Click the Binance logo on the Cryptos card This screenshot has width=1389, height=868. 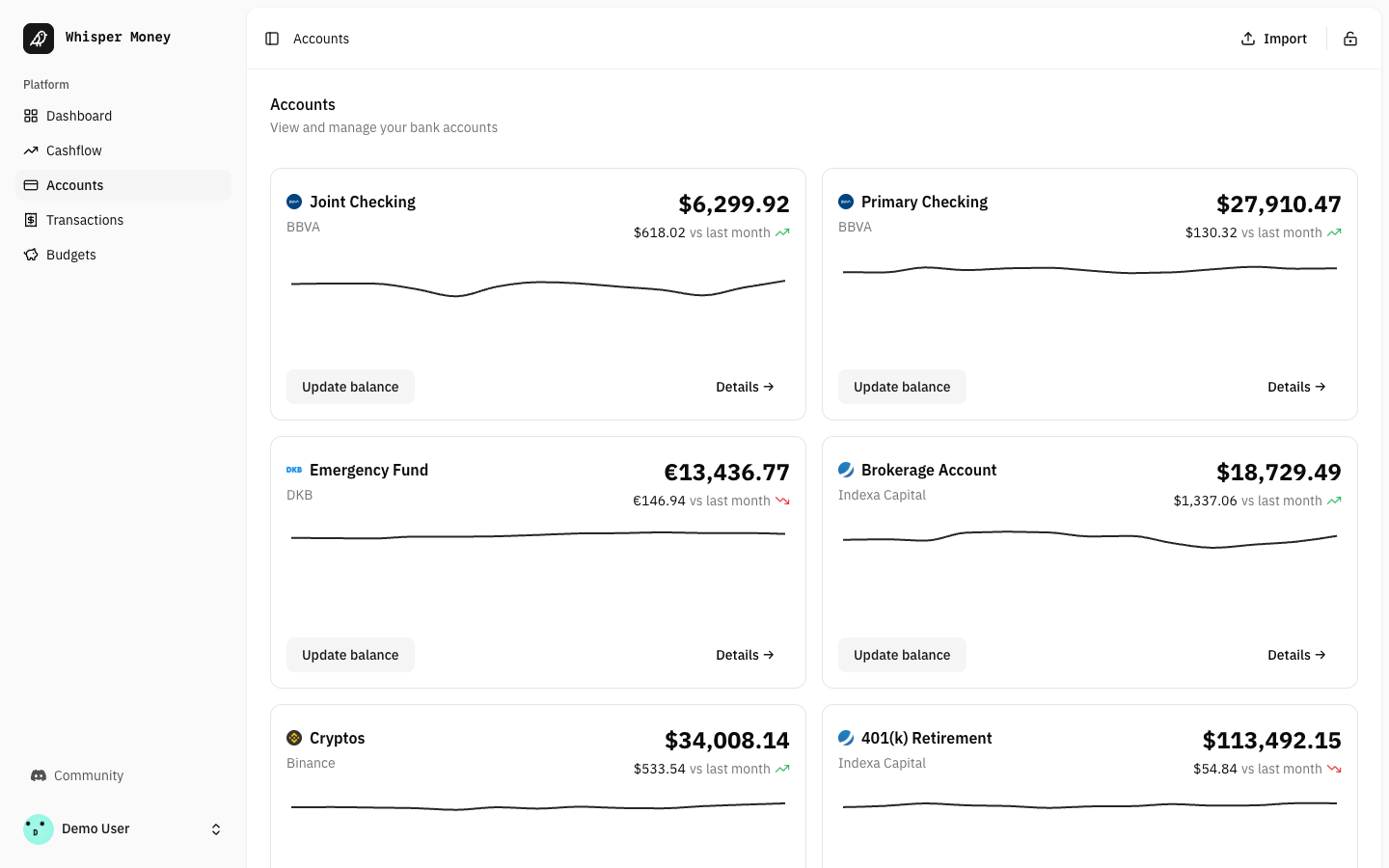click(x=294, y=738)
